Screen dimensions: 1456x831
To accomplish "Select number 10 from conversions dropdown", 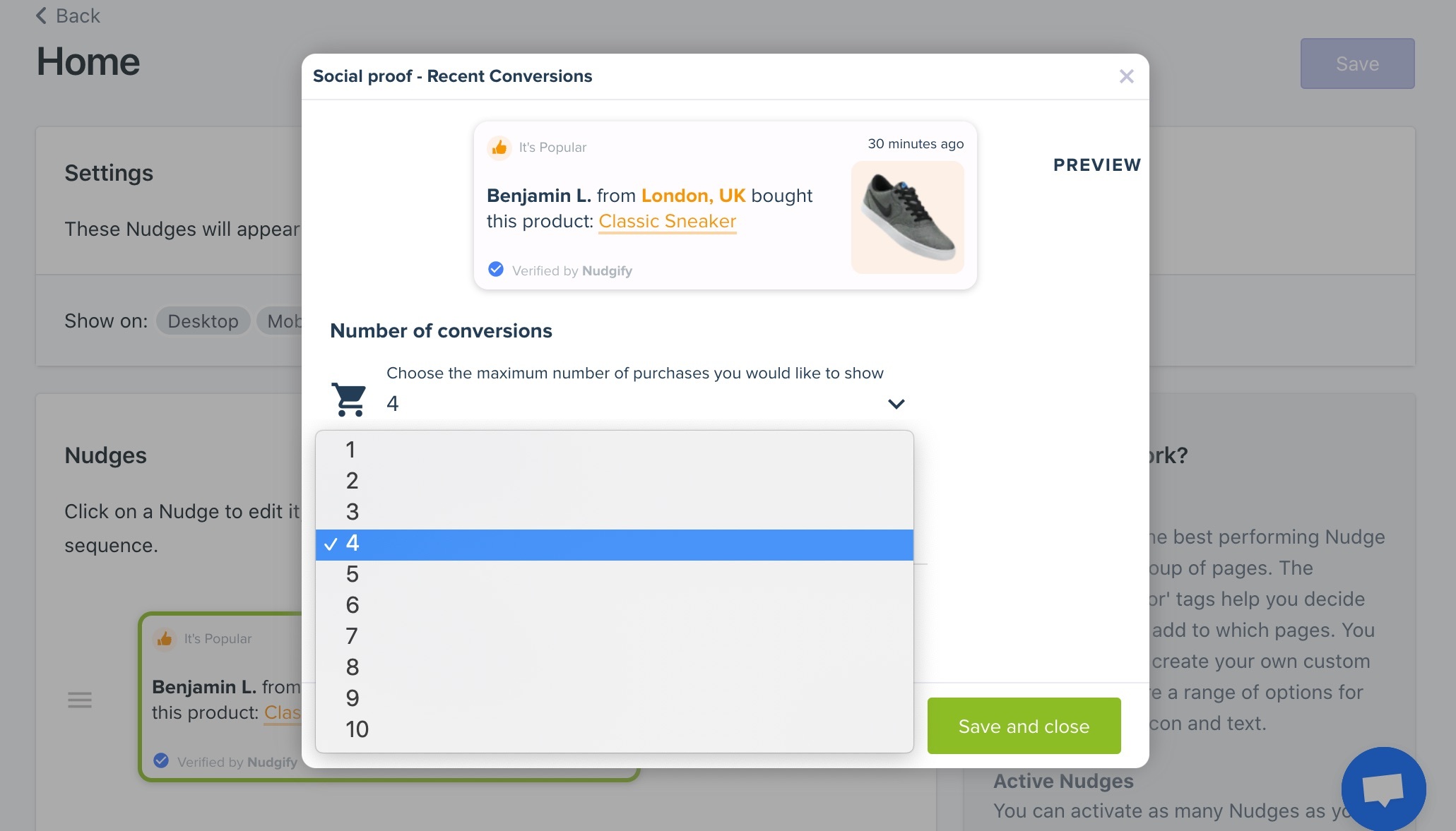I will (x=357, y=729).
